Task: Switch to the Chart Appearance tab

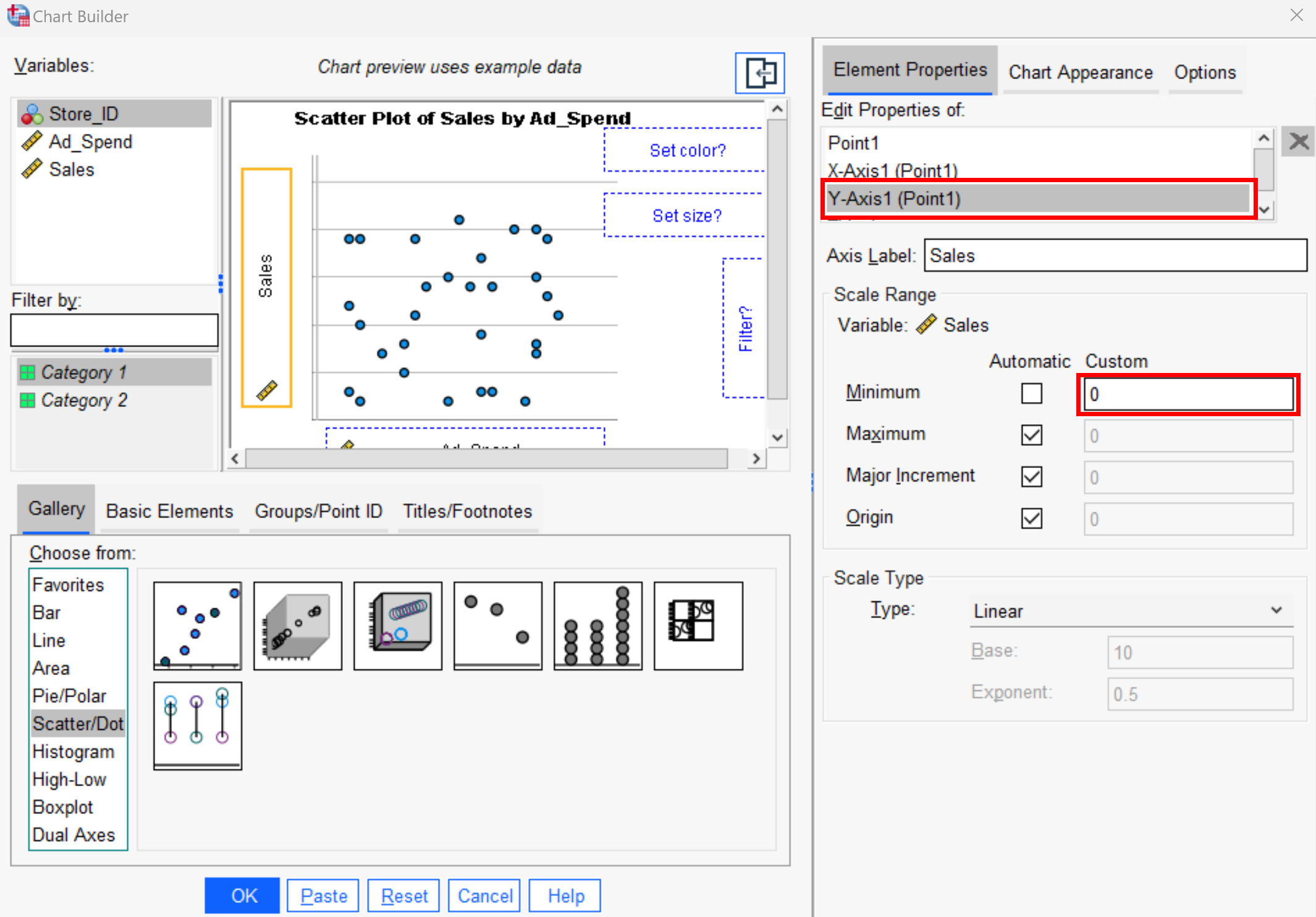Action: tap(1080, 72)
